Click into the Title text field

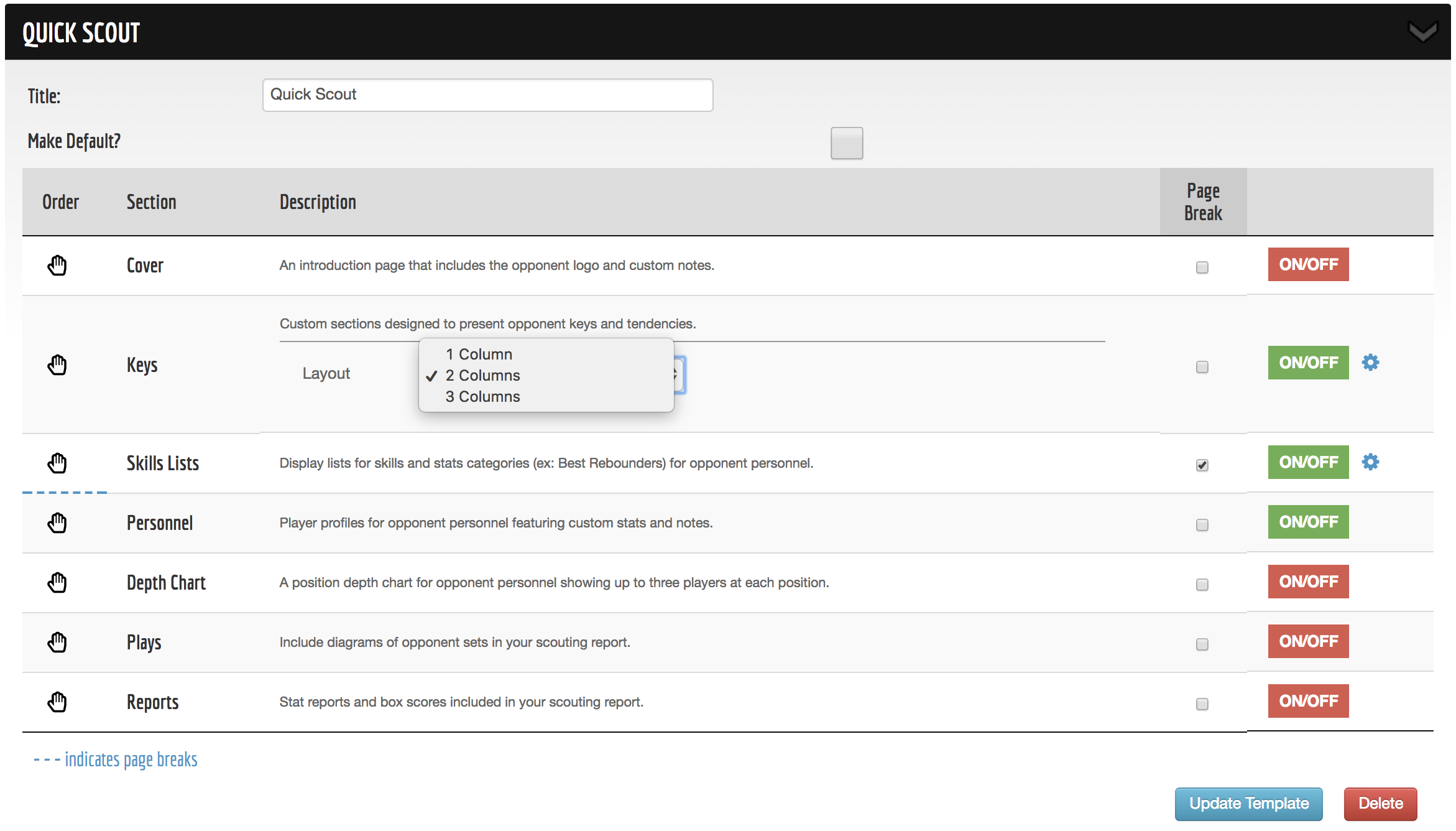[487, 95]
